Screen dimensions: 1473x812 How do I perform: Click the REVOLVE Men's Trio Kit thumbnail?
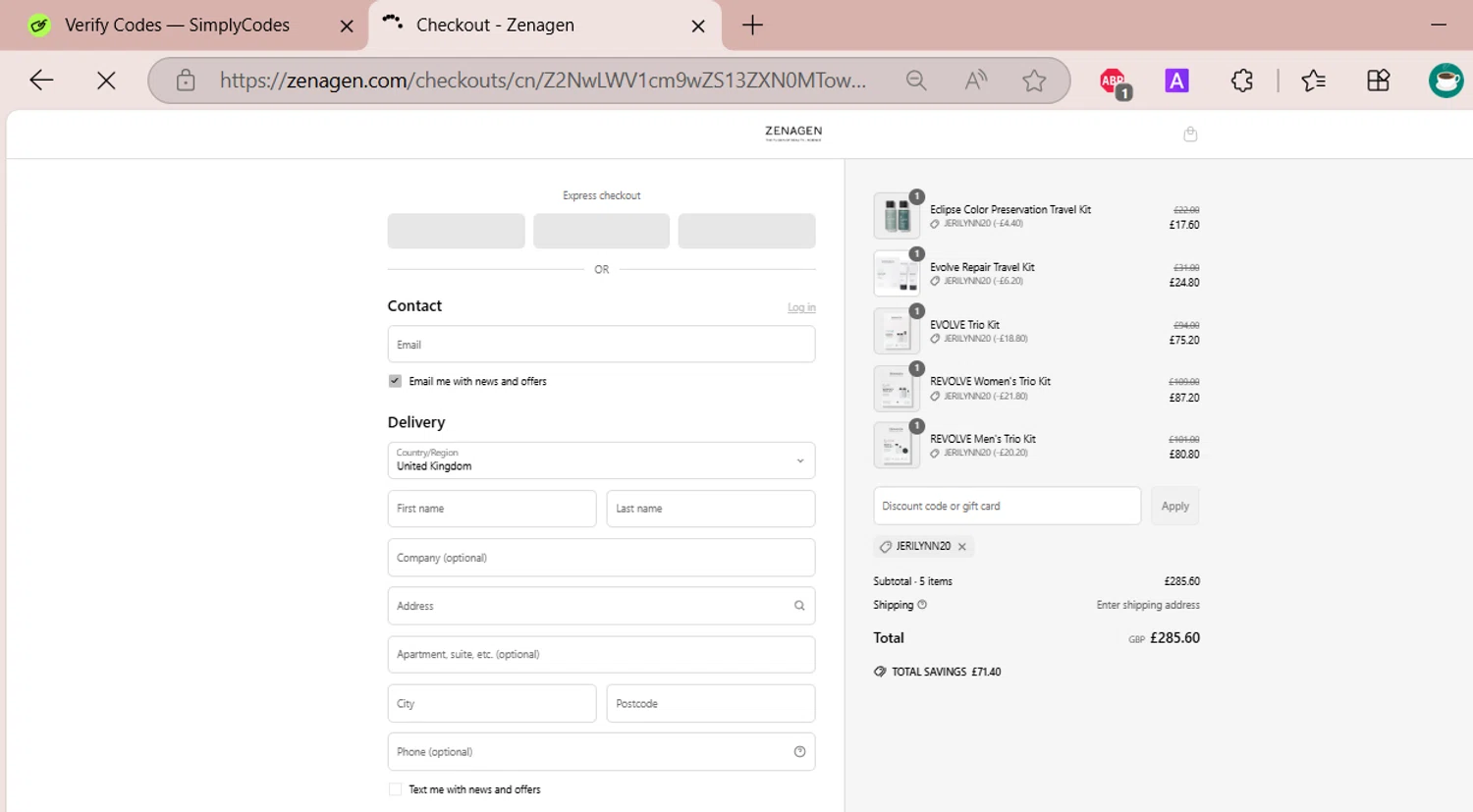[897, 446]
